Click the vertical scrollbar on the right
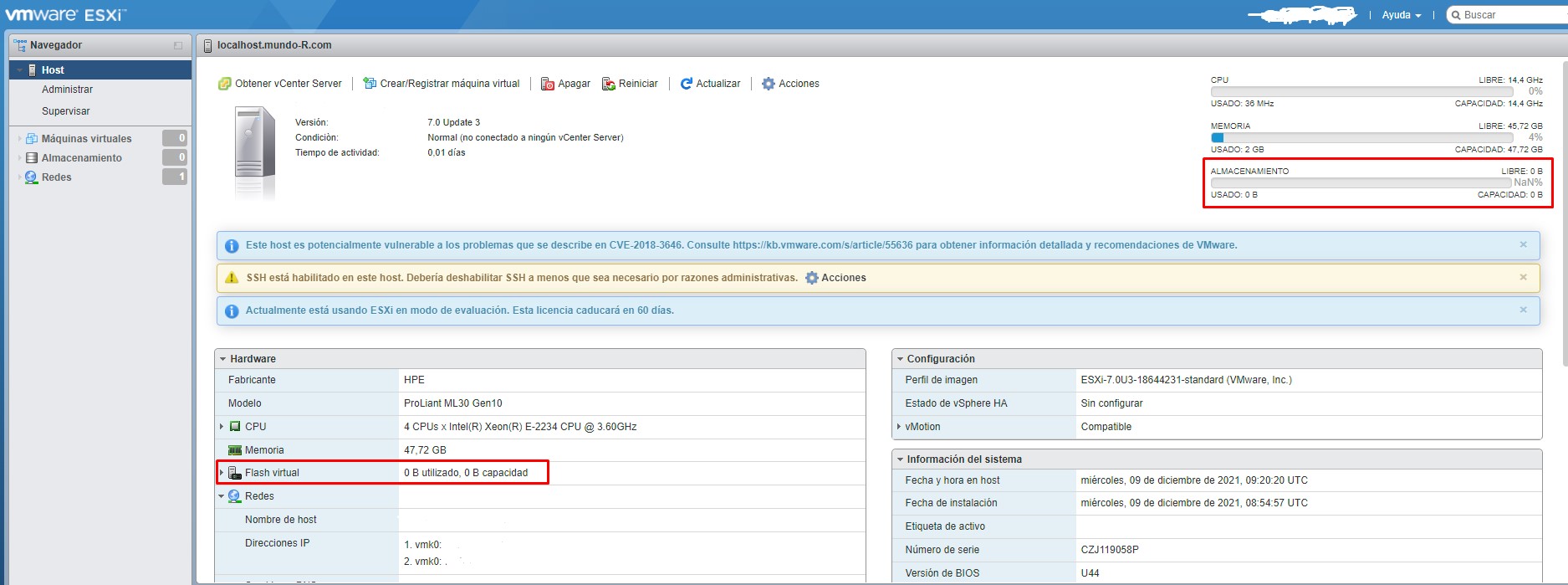The height and width of the screenshot is (585, 1568). [x=1563, y=213]
